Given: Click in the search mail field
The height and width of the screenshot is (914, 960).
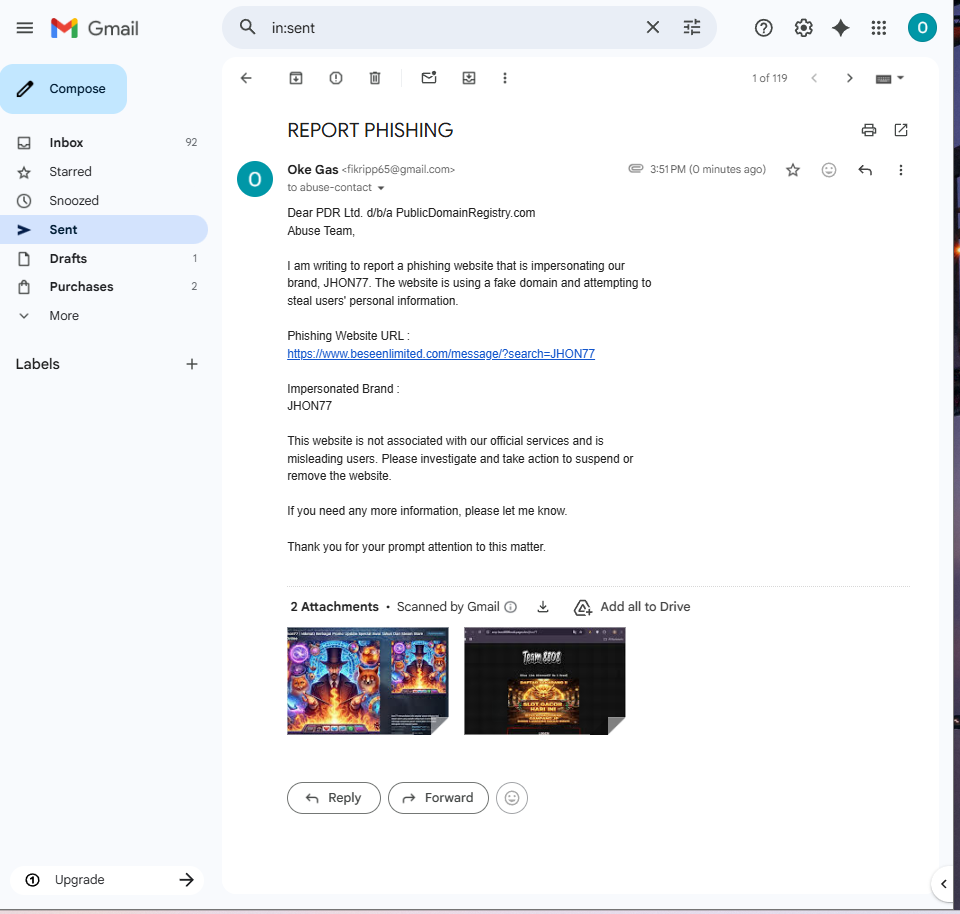Looking at the screenshot, I should [x=453, y=28].
